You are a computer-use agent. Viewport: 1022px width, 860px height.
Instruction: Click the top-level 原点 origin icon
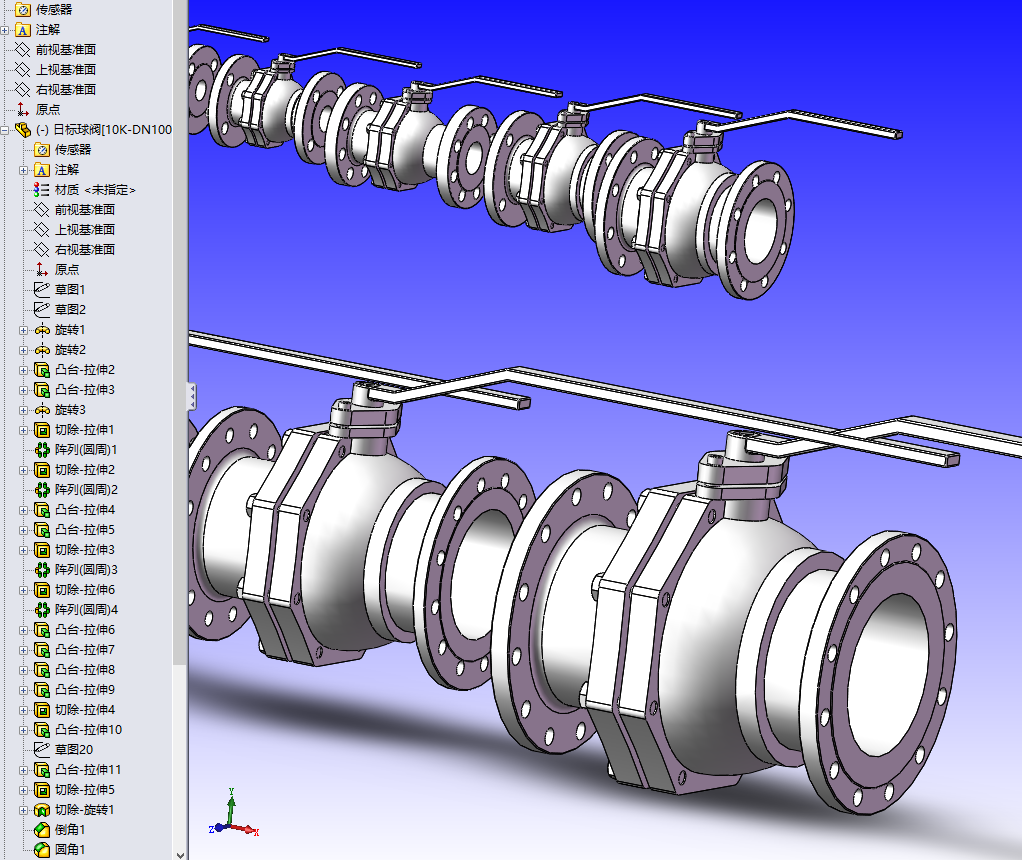pos(23,110)
